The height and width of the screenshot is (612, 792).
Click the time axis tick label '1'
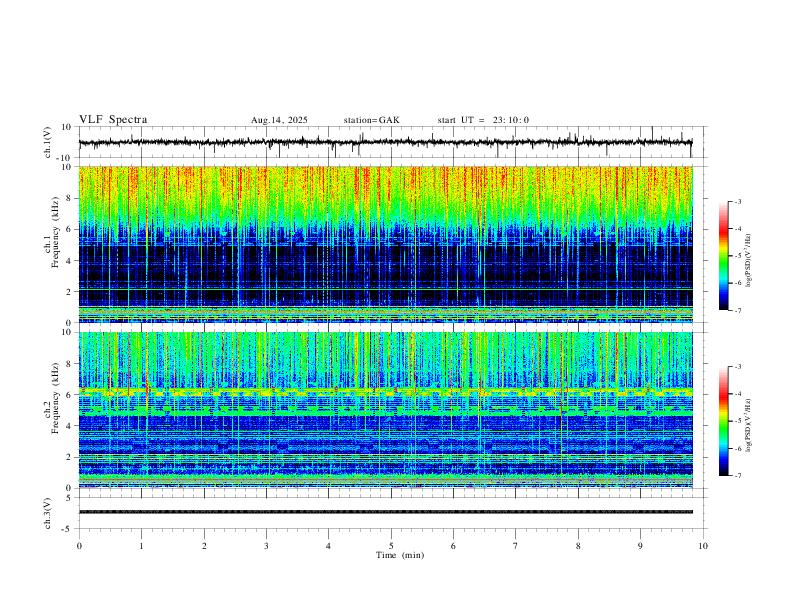[141, 546]
